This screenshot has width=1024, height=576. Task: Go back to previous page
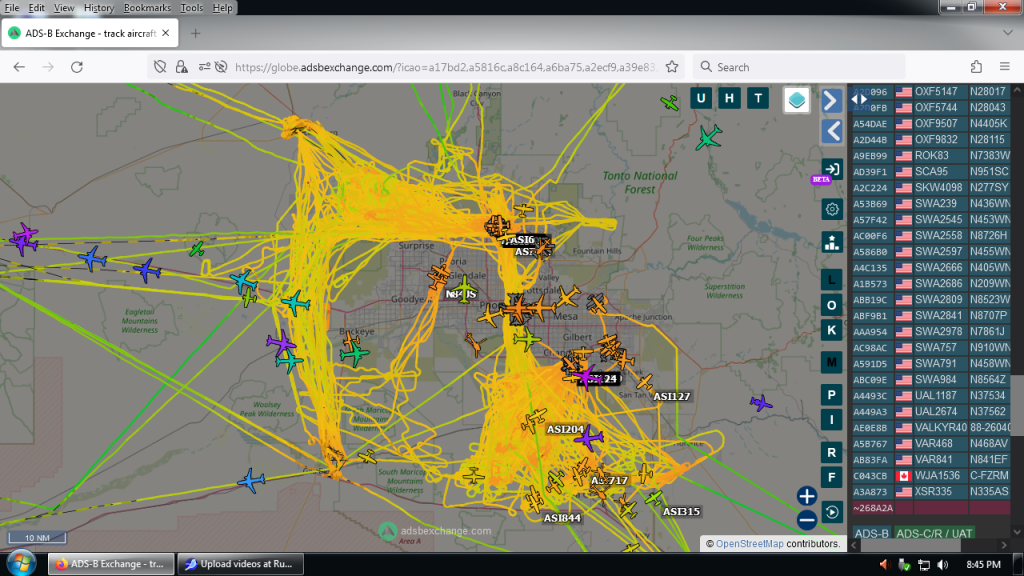[x=19, y=67]
